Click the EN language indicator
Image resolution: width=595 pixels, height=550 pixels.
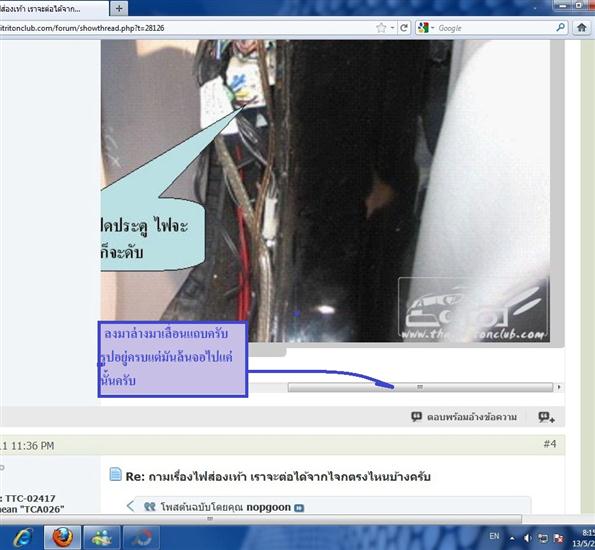(x=494, y=536)
